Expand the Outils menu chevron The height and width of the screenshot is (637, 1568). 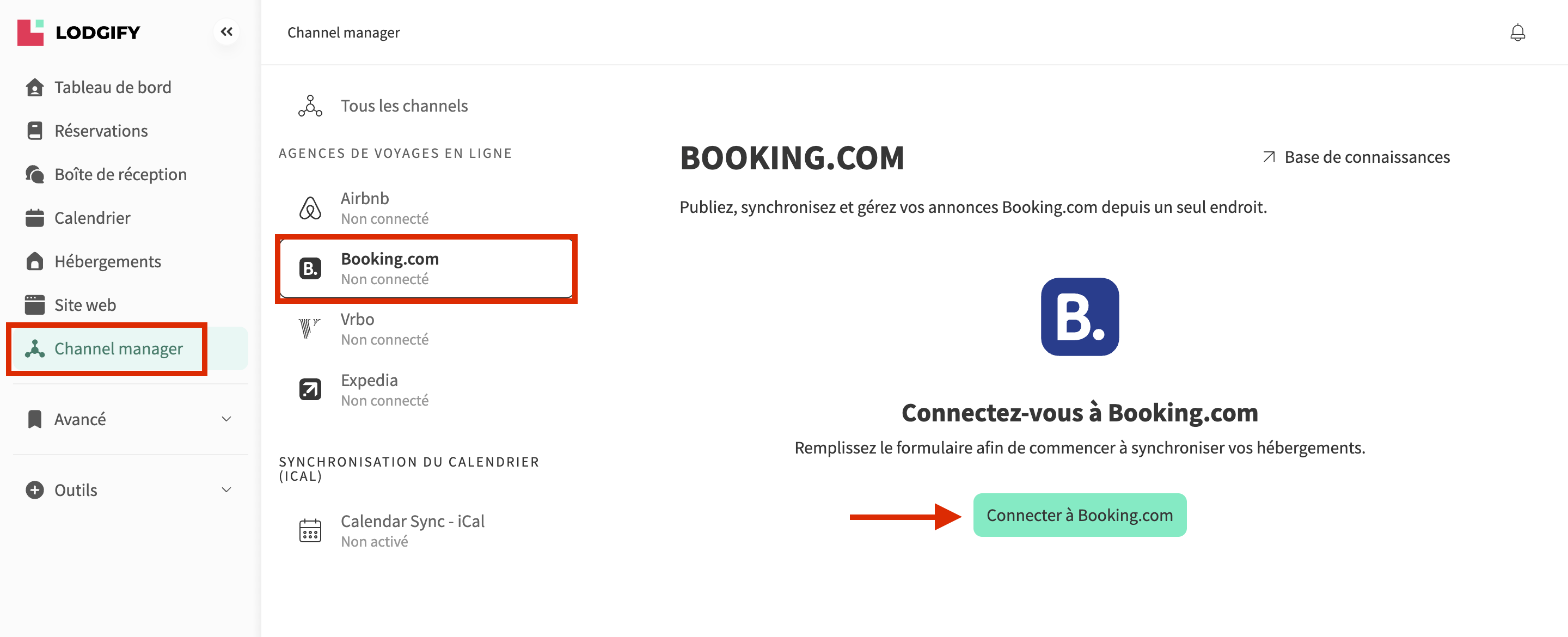226,489
